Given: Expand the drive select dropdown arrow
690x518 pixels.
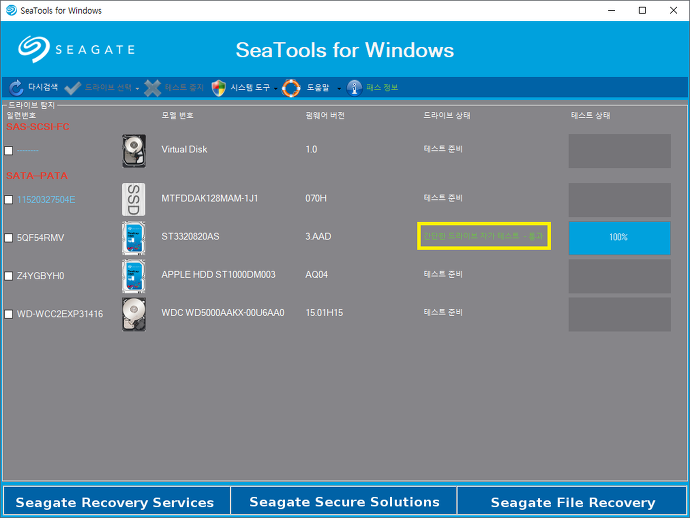Looking at the screenshot, I should (137, 89).
